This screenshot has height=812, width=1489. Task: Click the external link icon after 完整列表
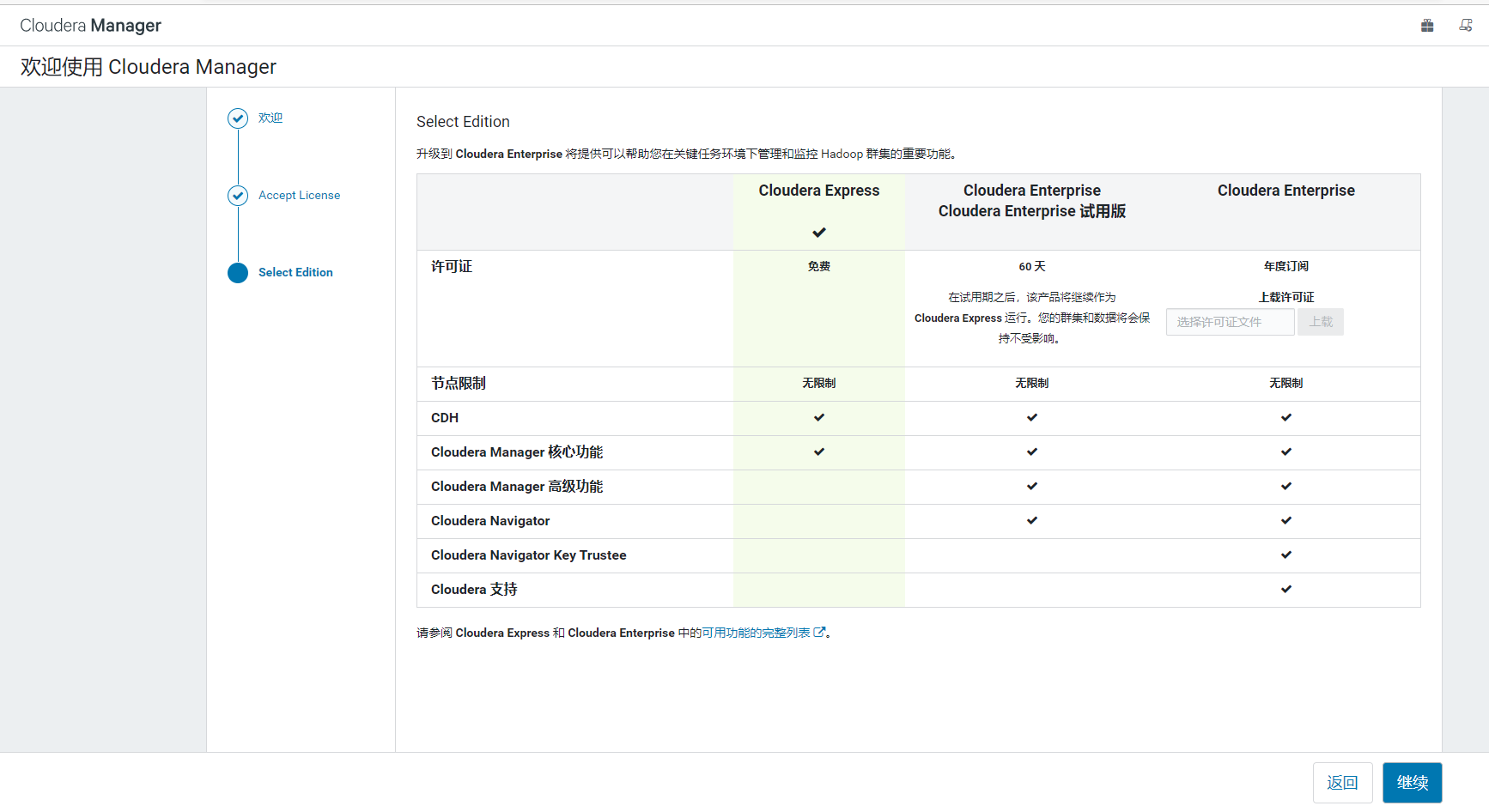819,632
